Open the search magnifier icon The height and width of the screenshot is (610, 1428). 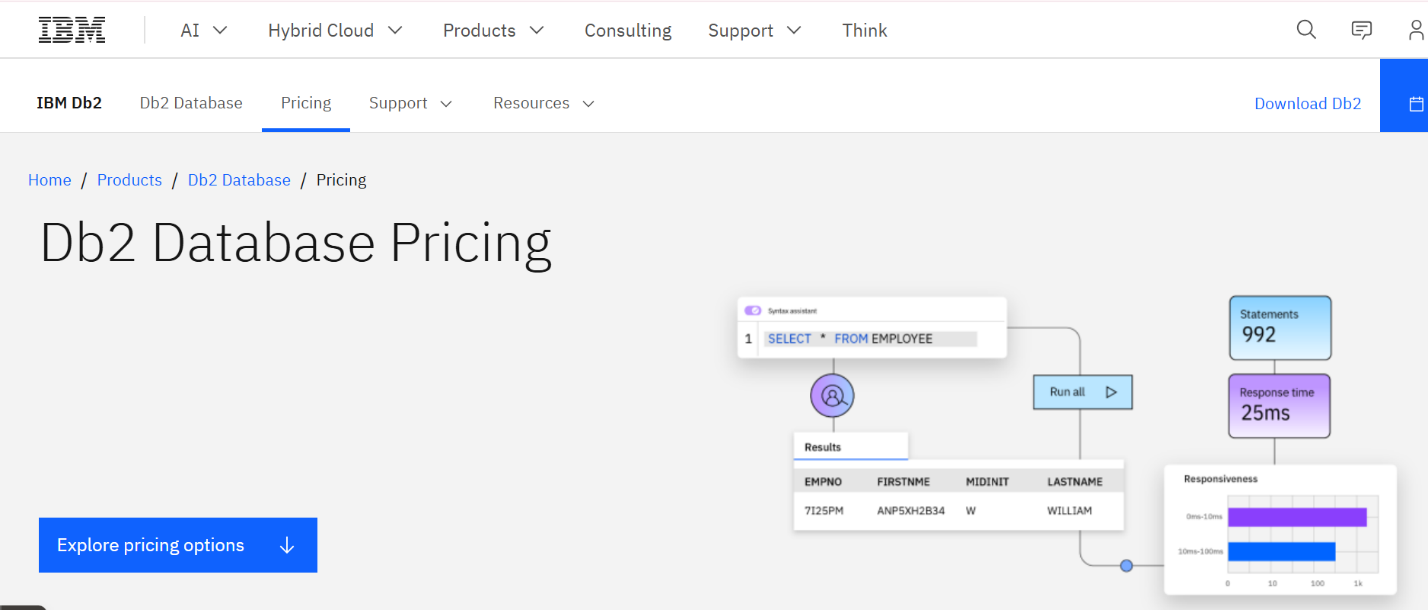(1306, 30)
